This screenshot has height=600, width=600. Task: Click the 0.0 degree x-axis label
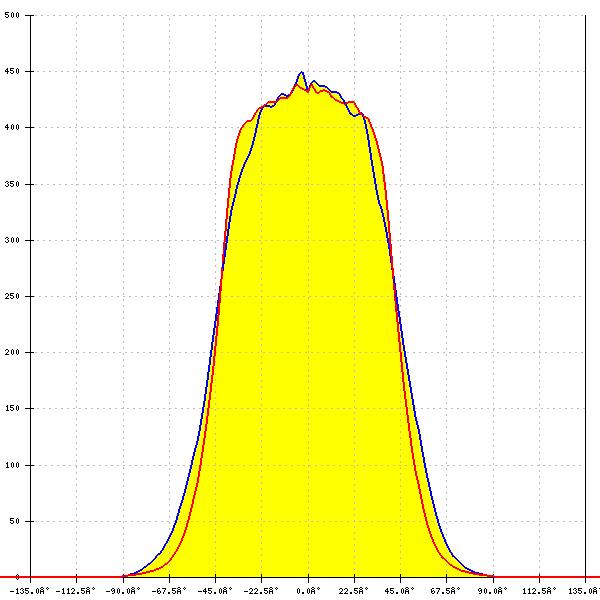(x=308, y=591)
